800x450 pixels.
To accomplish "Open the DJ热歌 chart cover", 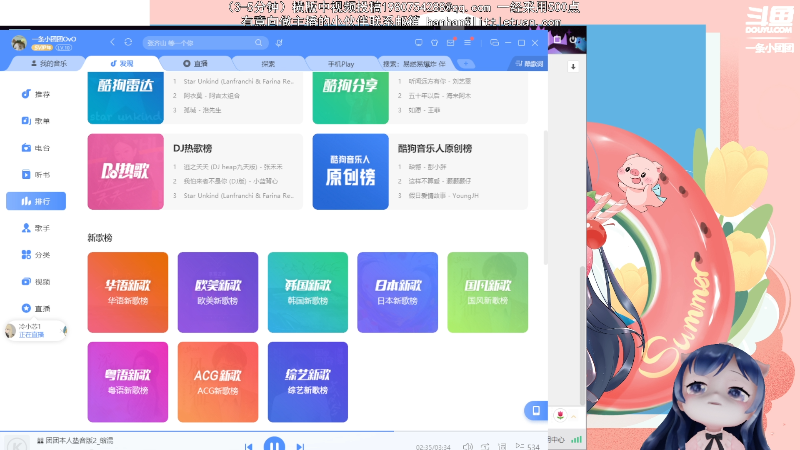I will click(x=126, y=171).
